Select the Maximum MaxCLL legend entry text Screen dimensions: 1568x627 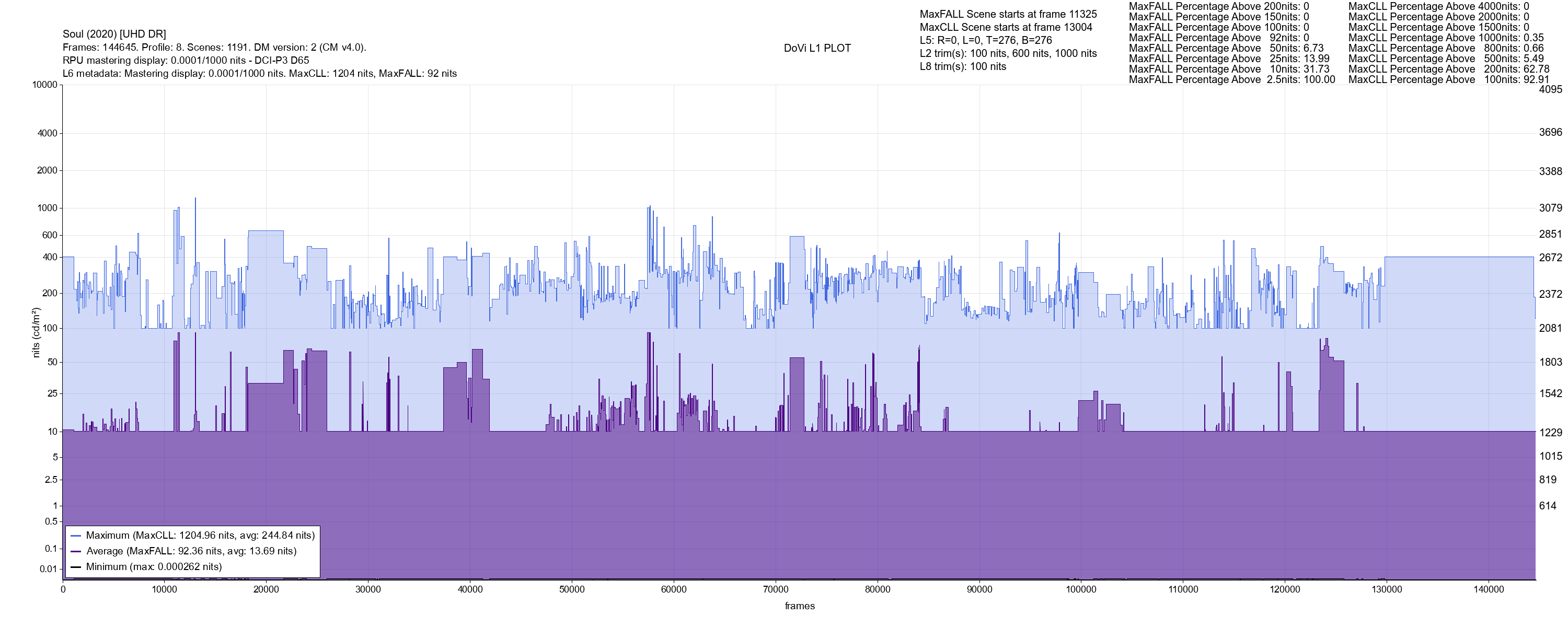click(200, 536)
